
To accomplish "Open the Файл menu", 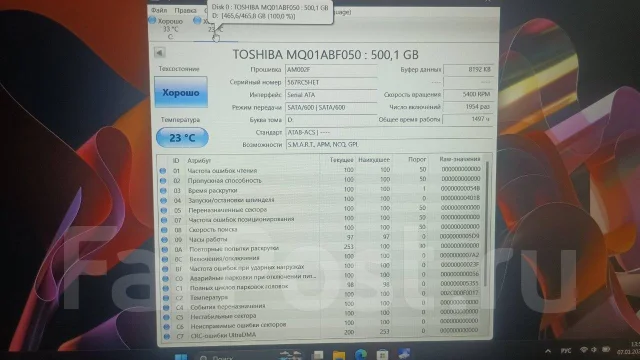I will click(159, 10).
